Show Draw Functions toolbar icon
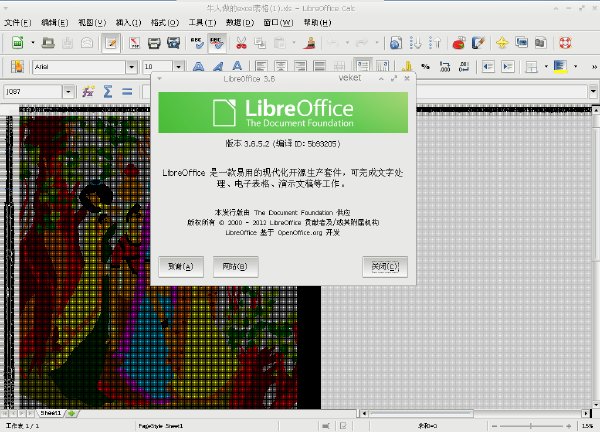Viewport: 600px width, 432px height. coord(478,42)
